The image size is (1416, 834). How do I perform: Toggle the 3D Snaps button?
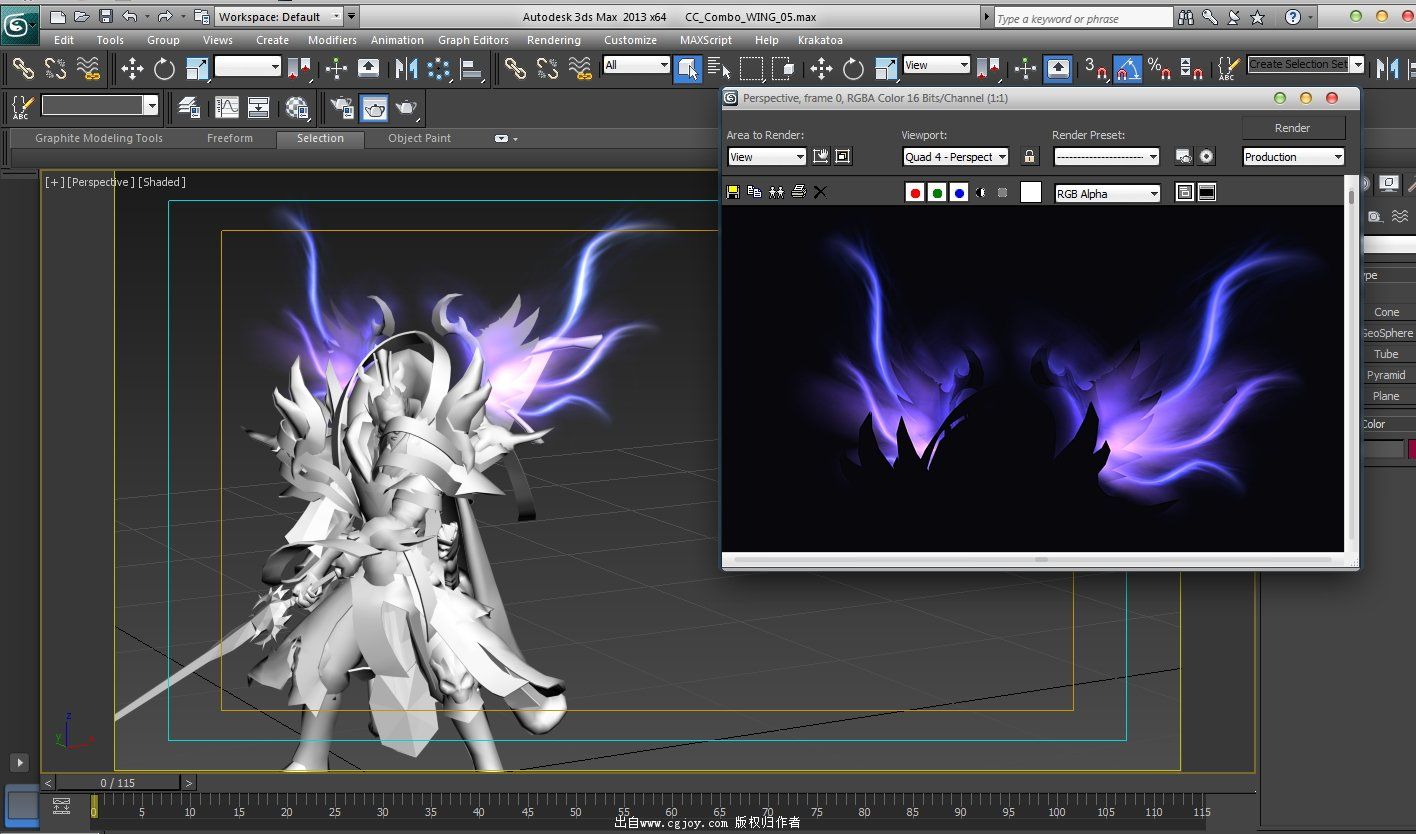(1096, 68)
